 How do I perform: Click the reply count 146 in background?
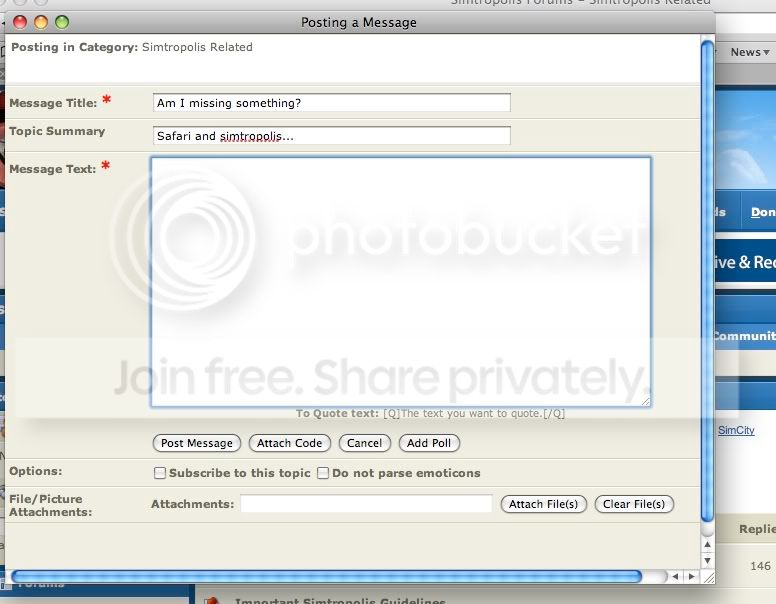(x=760, y=566)
